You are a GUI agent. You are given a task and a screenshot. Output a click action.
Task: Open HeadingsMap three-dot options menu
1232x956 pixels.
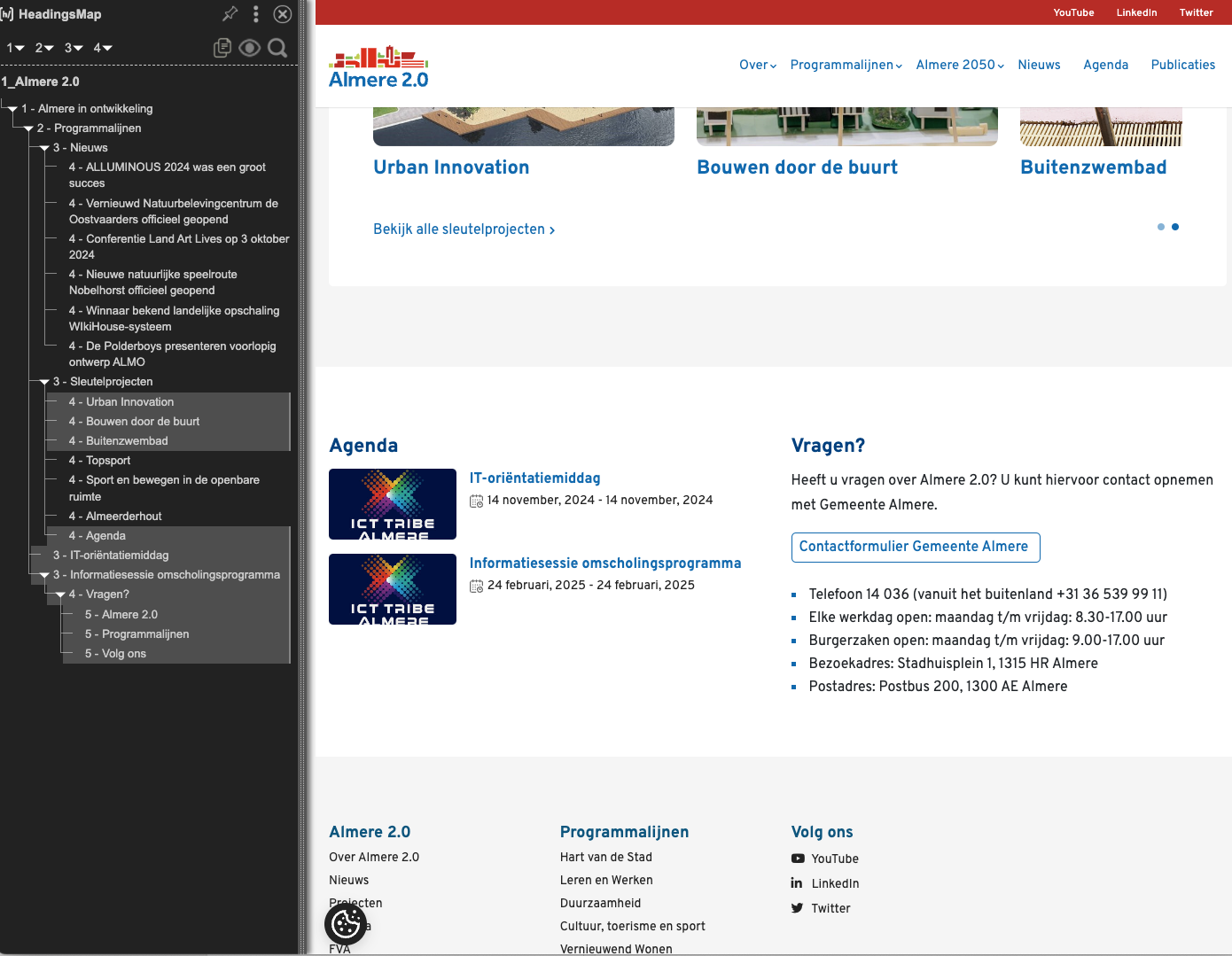point(256,13)
